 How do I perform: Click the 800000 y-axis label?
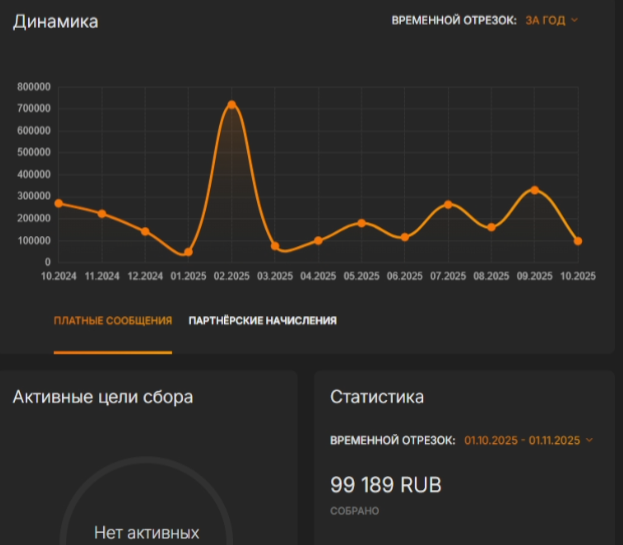(x=34, y=87)
